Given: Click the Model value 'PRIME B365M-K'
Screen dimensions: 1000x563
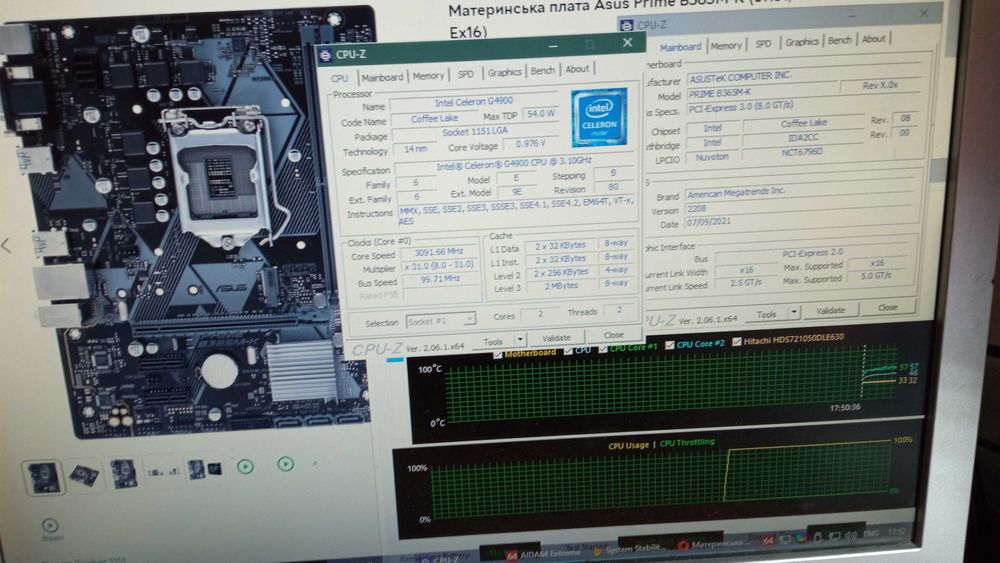Looking at the screenshot, I should tap(759, 93).
